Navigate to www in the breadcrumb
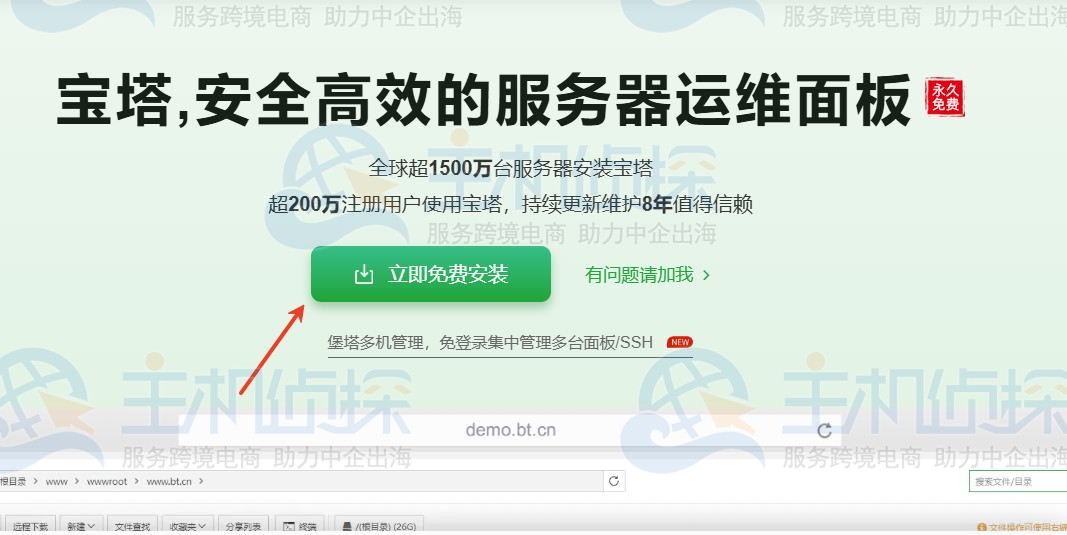 56,481
